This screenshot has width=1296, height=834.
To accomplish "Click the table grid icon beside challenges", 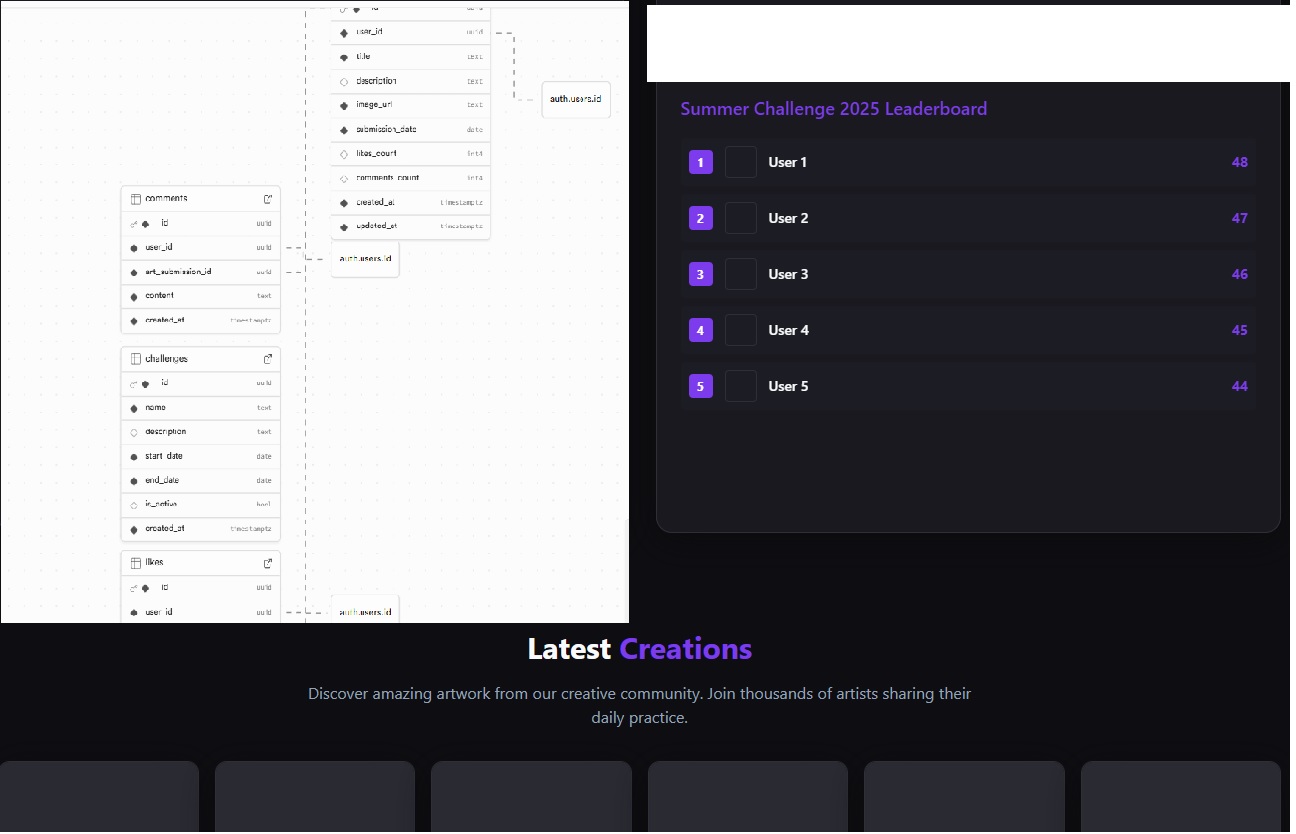I will [136, 359].
